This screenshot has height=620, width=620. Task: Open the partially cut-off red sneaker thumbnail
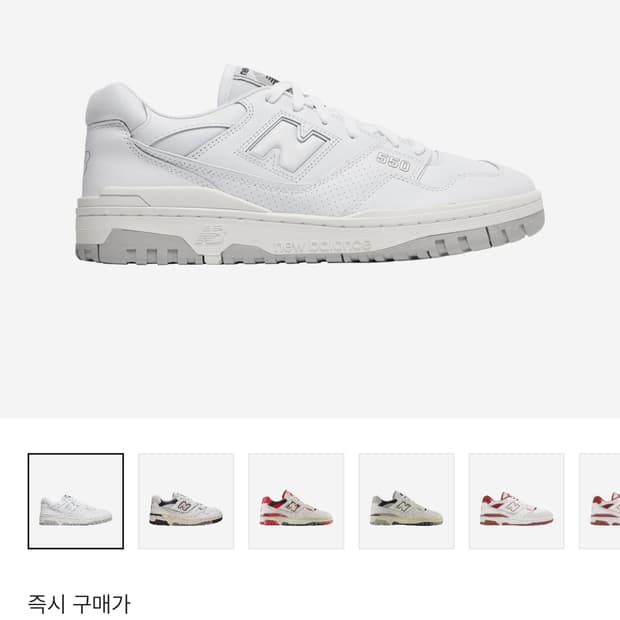(x=599, y=501)
